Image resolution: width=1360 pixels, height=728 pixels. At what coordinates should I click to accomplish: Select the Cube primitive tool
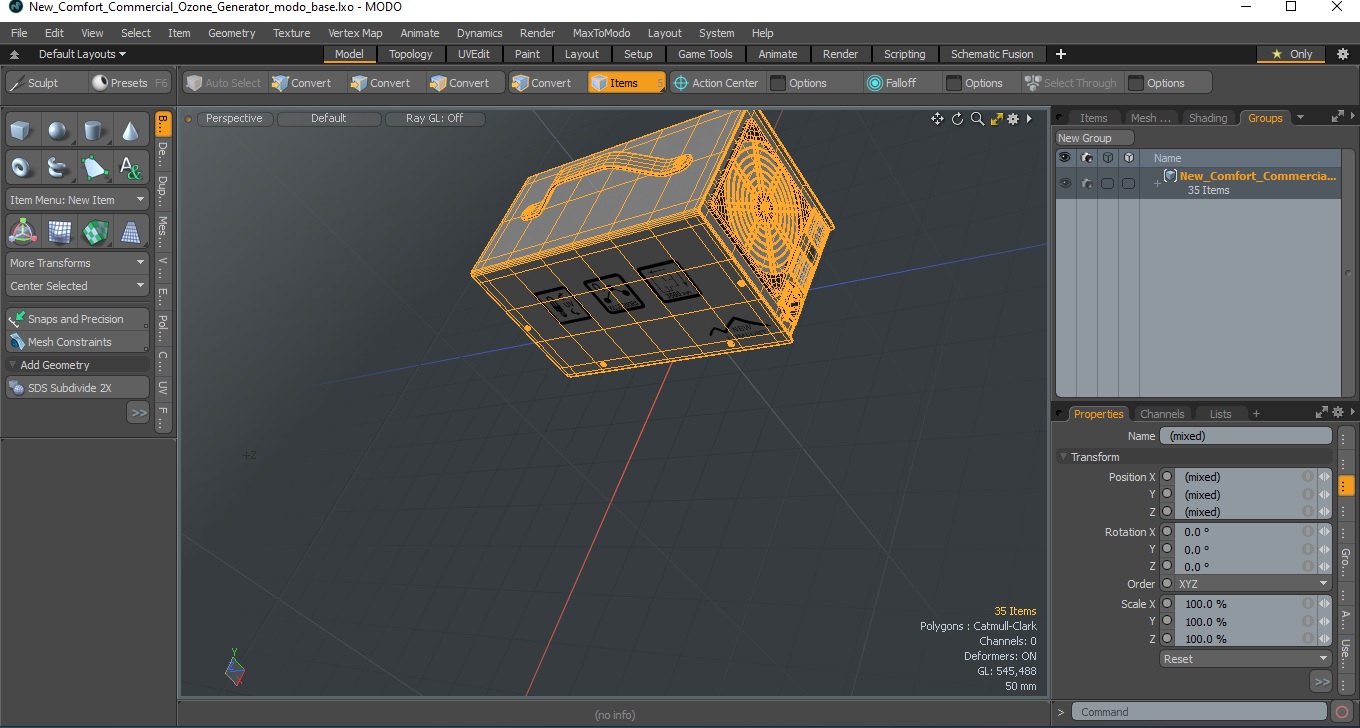[x=22, y=131]
